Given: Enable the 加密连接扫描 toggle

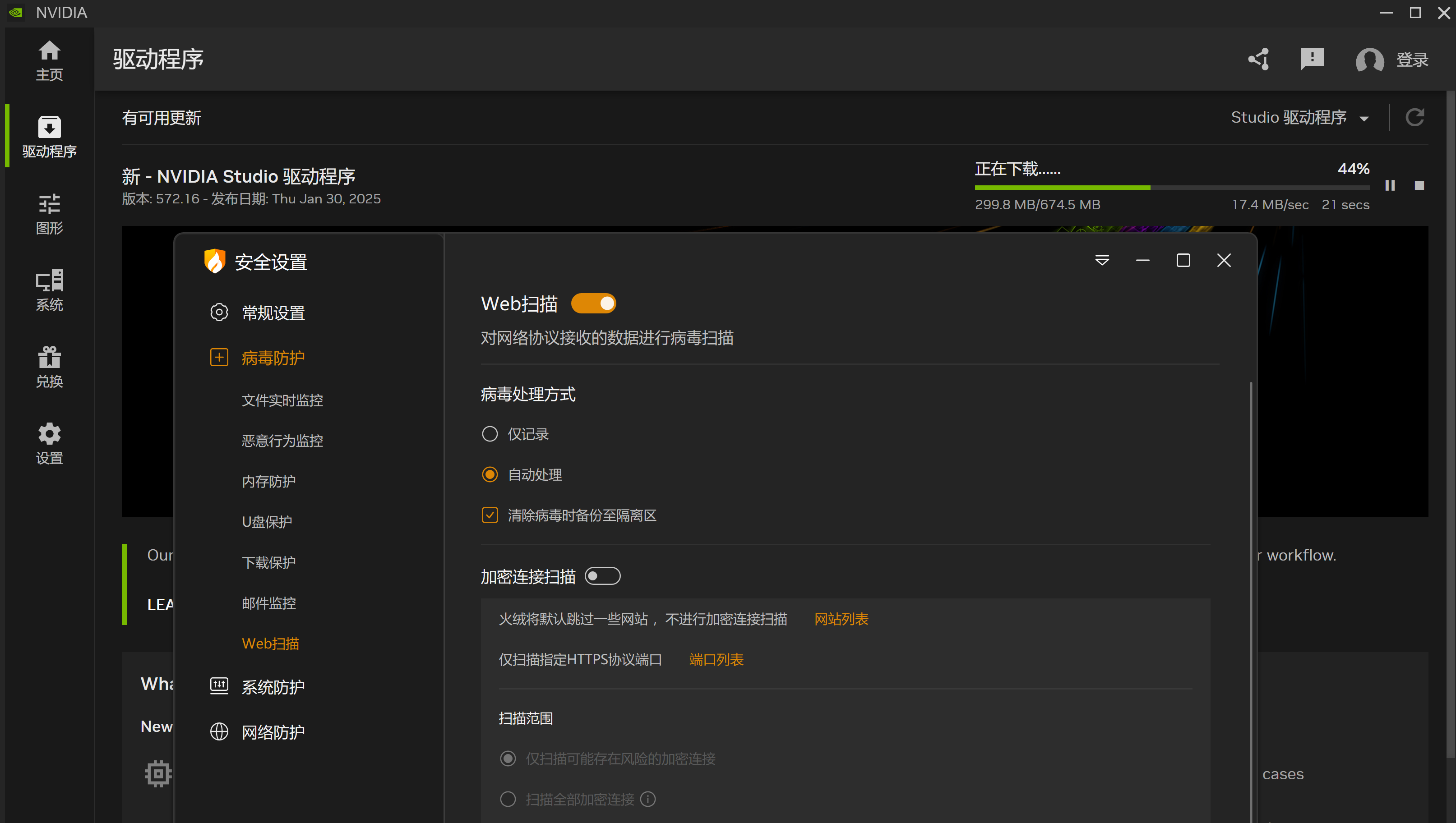Looking at the screenshot, I should coord(603,575).
